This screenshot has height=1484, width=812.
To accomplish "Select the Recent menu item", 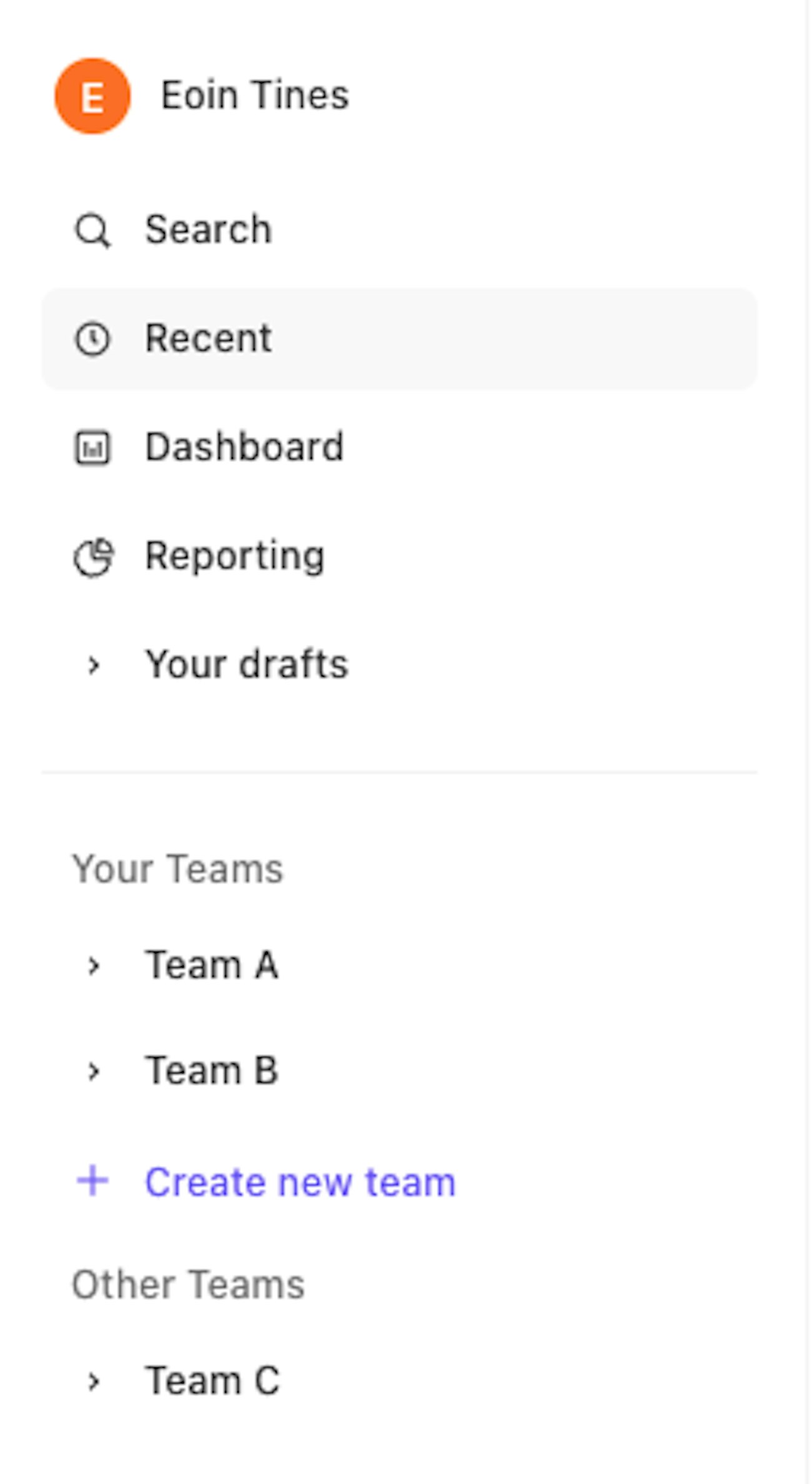I will pos(209,338).
